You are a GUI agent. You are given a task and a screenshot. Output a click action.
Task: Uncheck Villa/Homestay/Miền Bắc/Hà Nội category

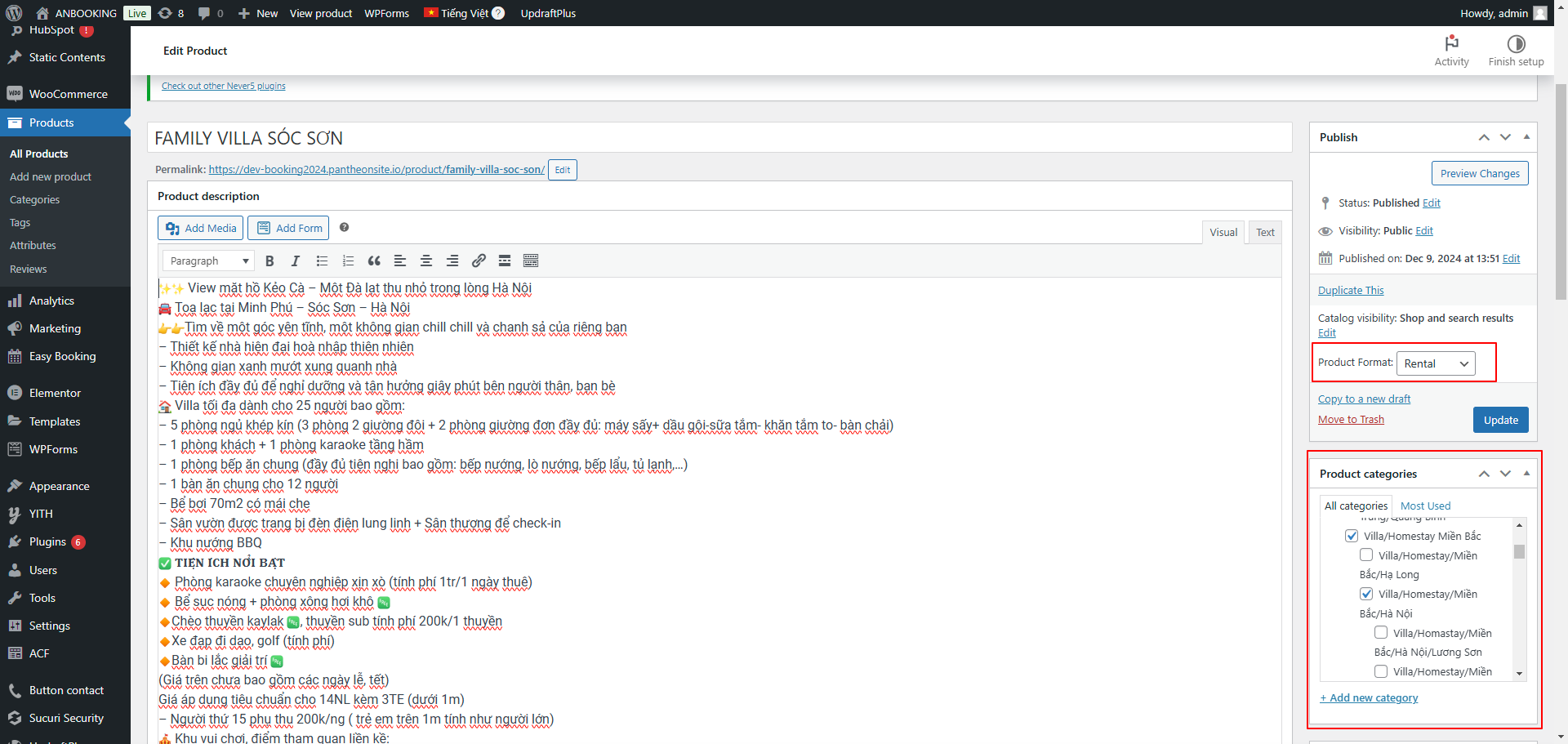pos(1366,594)
